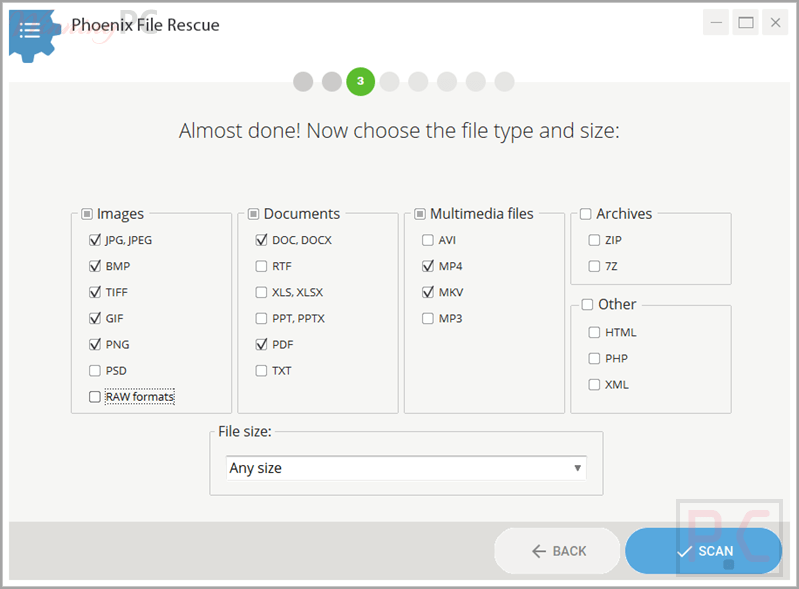799x589 pixels.
Task: Enable the MP3 file type
Action: [428, 318]
